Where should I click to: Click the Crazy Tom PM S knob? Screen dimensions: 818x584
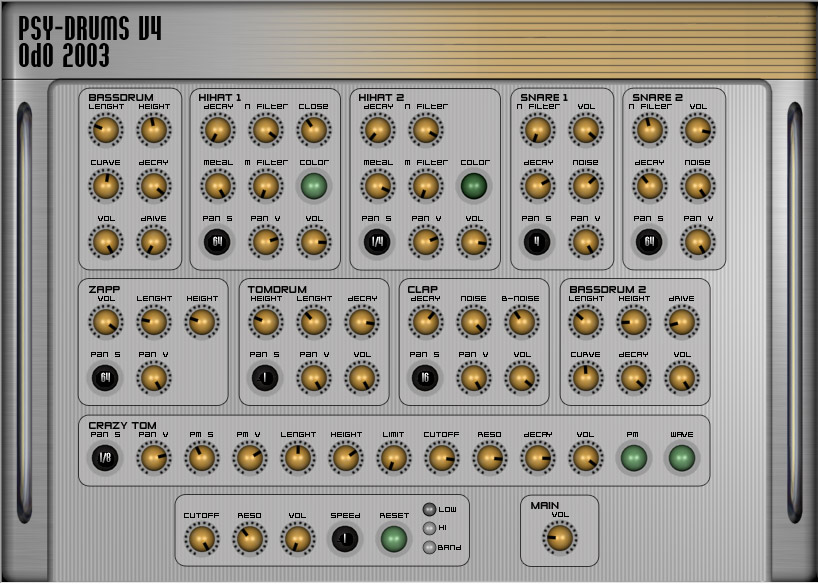(x=202, y=458)
